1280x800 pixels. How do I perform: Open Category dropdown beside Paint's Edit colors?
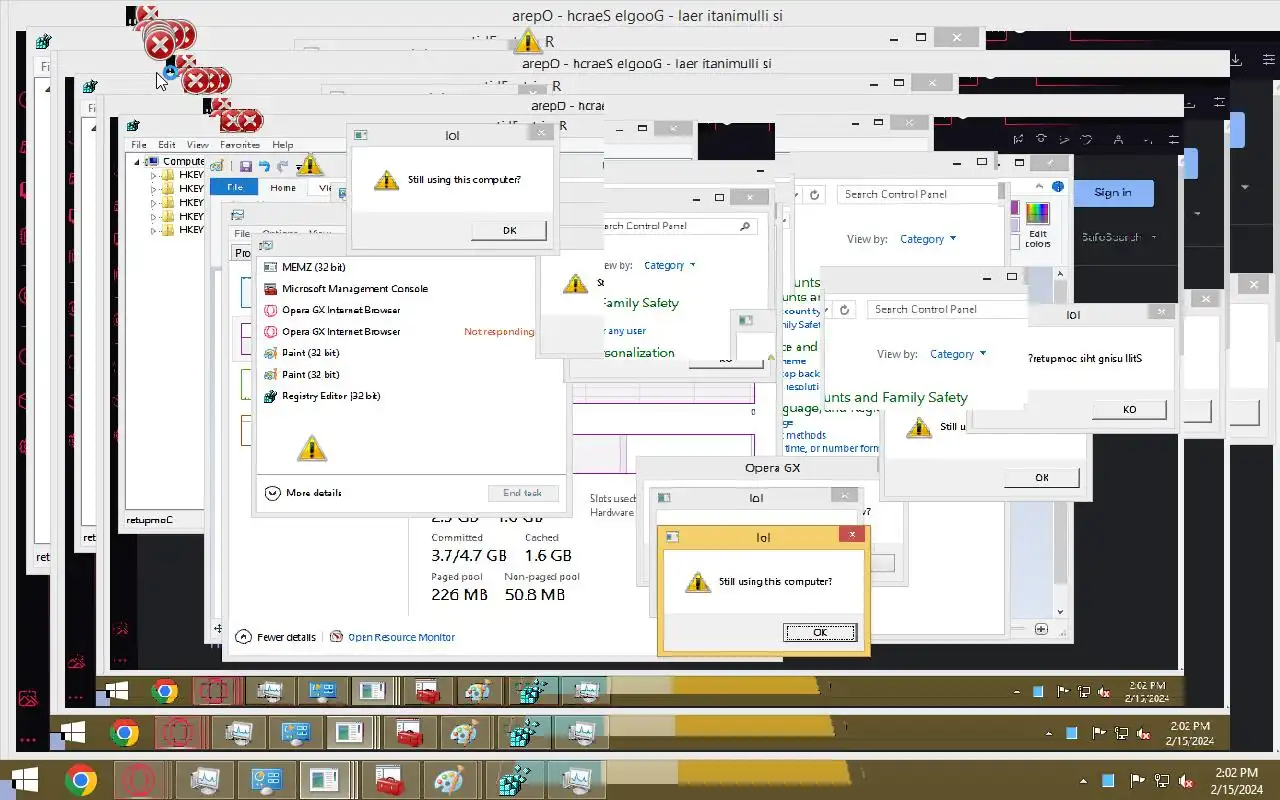click(x=928, y=239)
